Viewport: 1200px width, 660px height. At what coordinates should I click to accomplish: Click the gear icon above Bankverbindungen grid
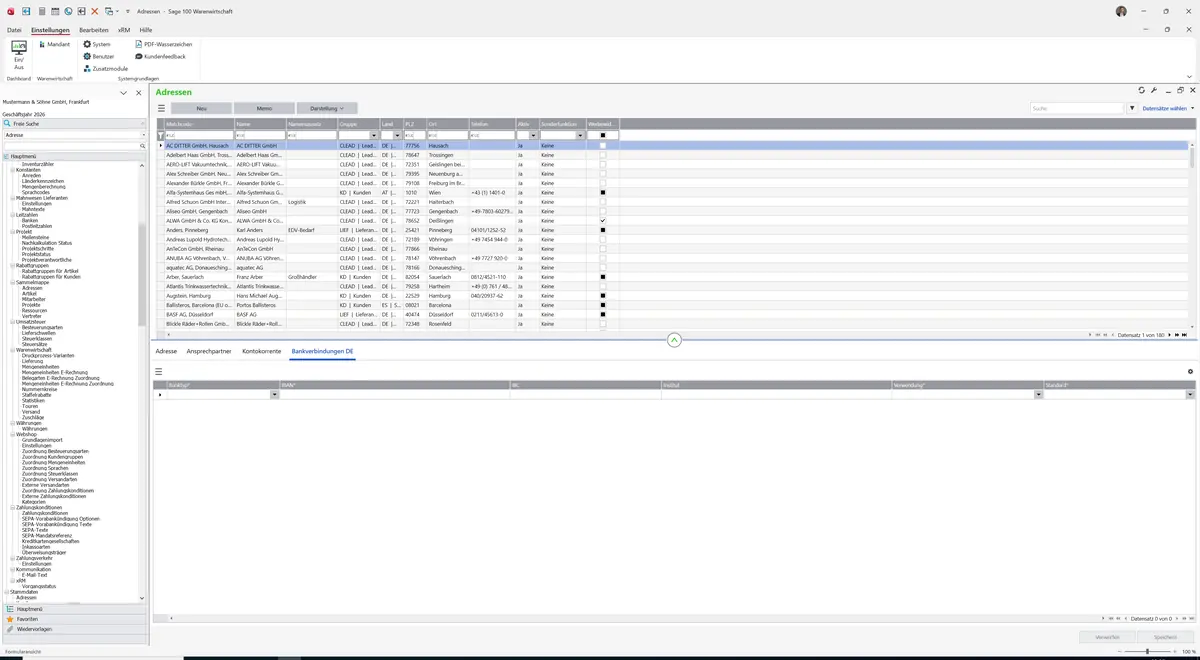click(x=1190, y=371)
